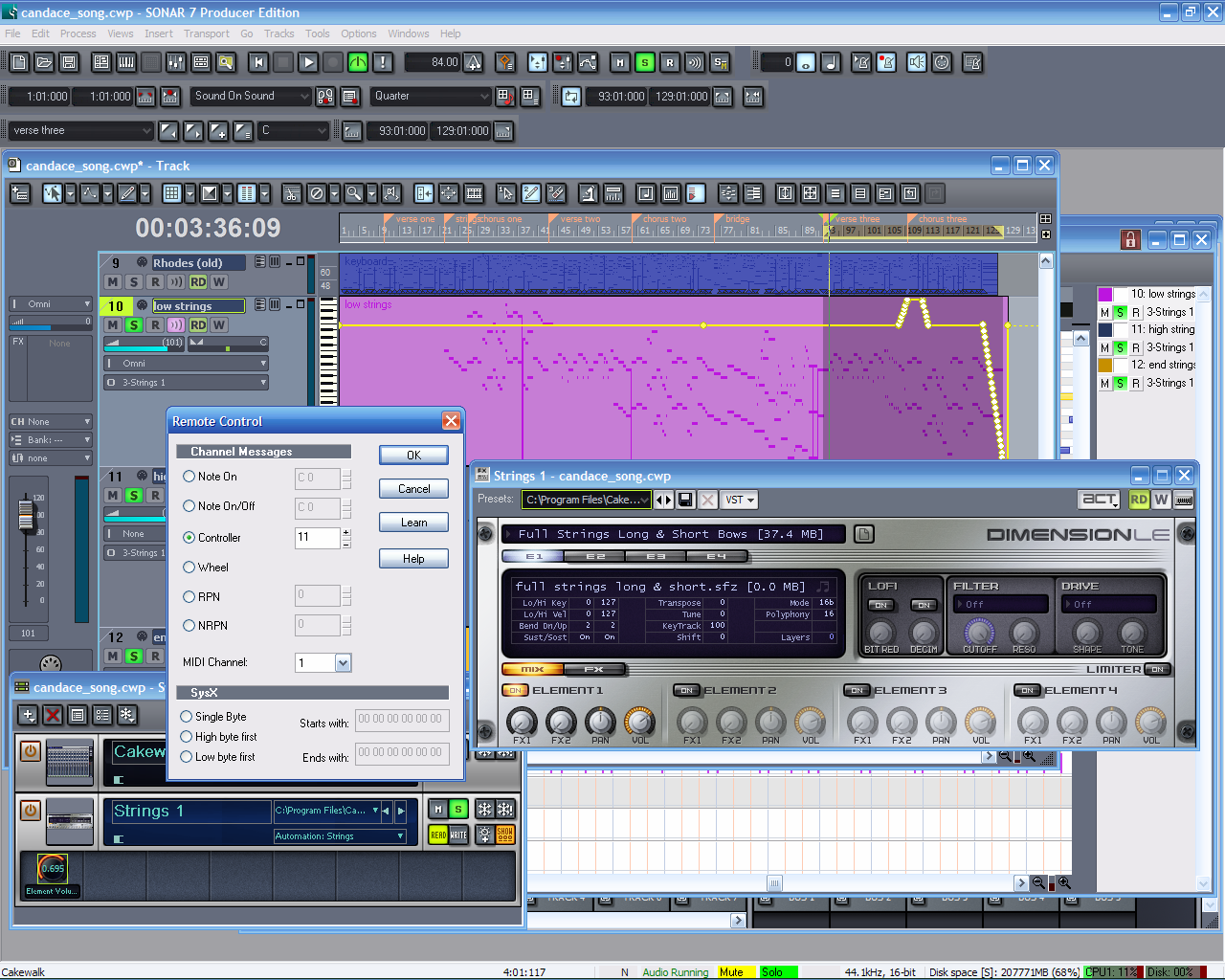Click the Learn button
The height and width of the screenshot is (980, 1225).
point(413,523)
